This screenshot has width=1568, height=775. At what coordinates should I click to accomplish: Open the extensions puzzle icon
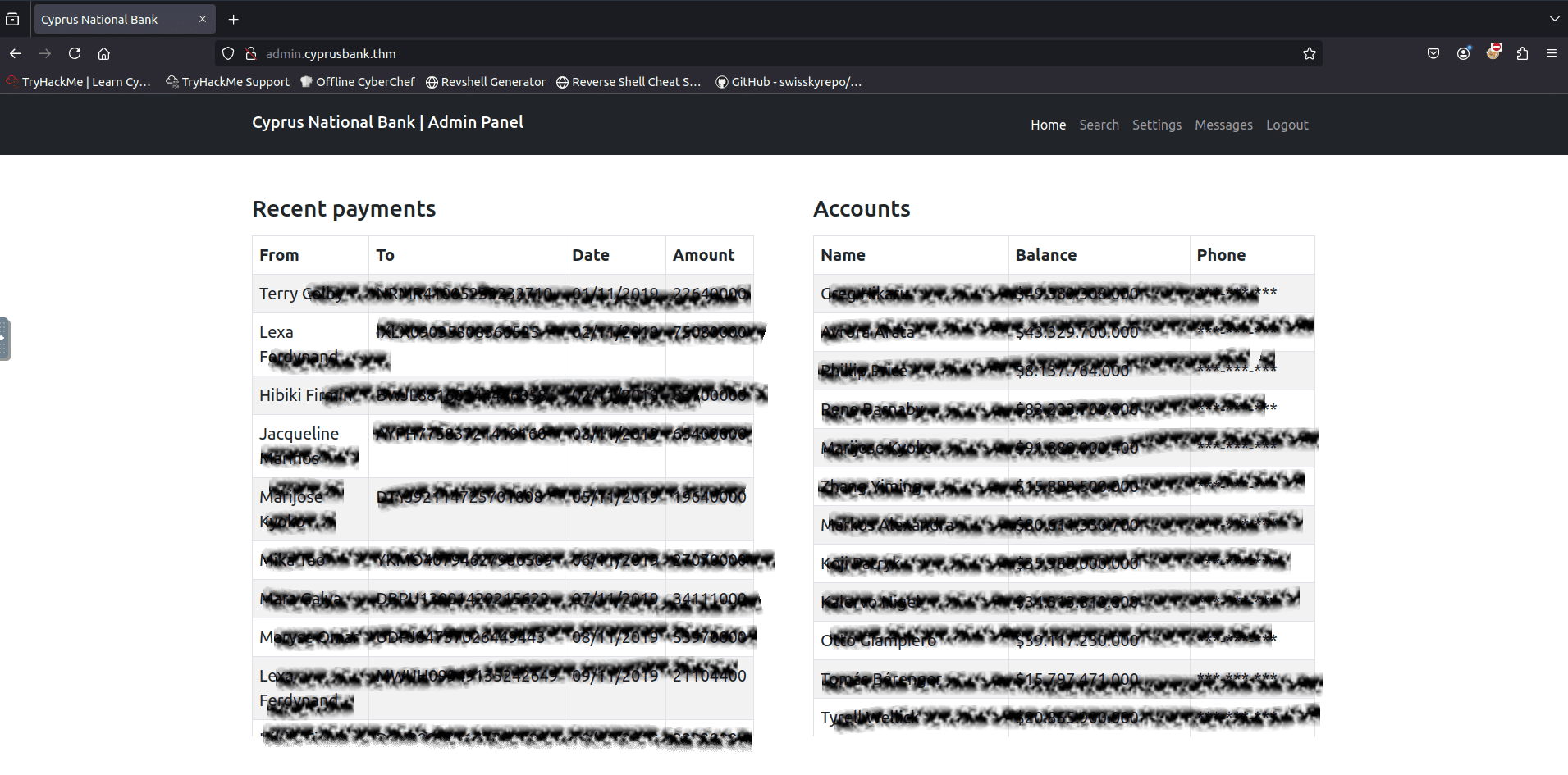1522,53
